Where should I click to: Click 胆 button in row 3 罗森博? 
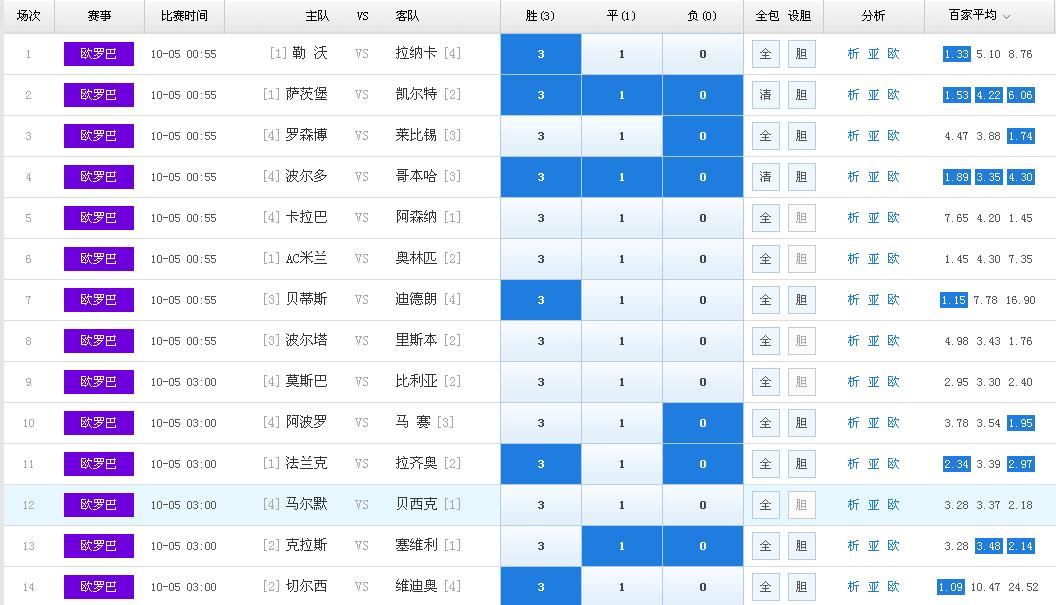[801, 136]
